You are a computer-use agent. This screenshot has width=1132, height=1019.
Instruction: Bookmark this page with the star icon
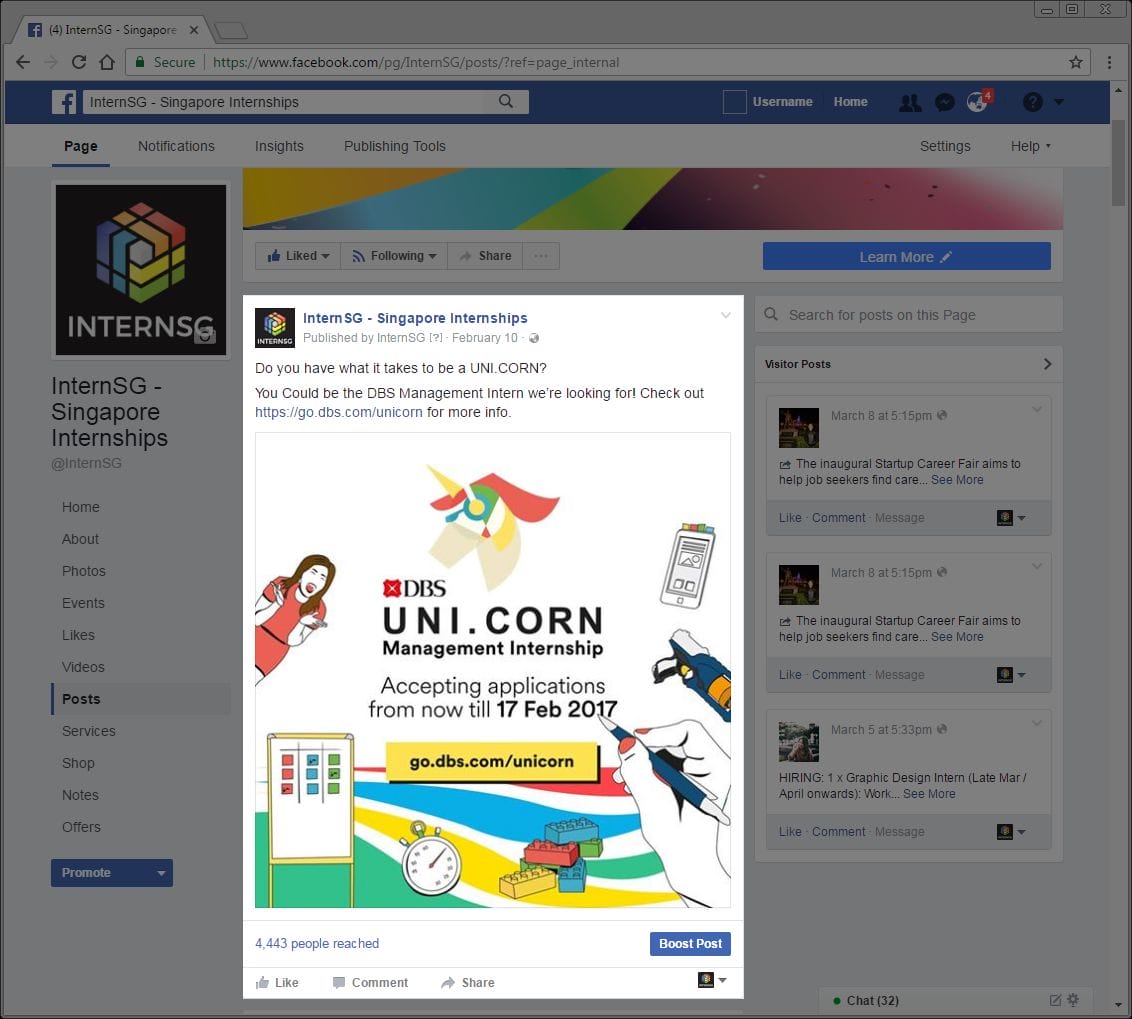point(1076,62)
